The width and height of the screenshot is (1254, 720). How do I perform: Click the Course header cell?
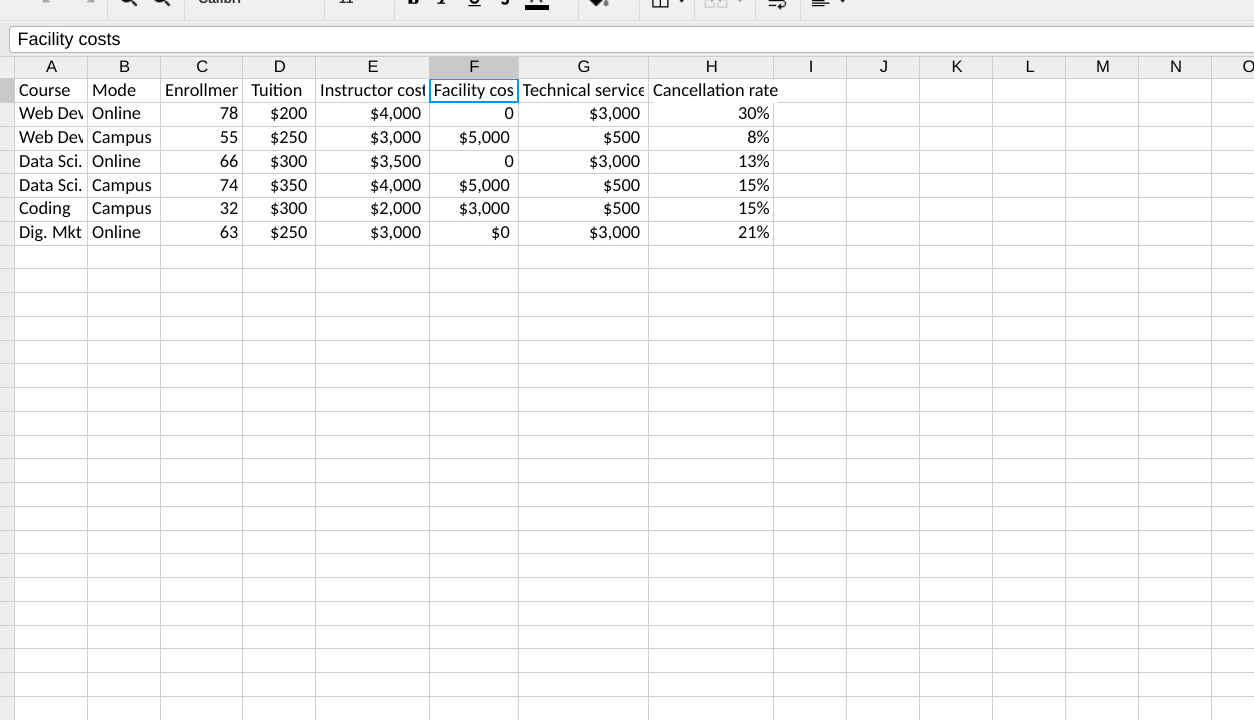tap(51, 90)
